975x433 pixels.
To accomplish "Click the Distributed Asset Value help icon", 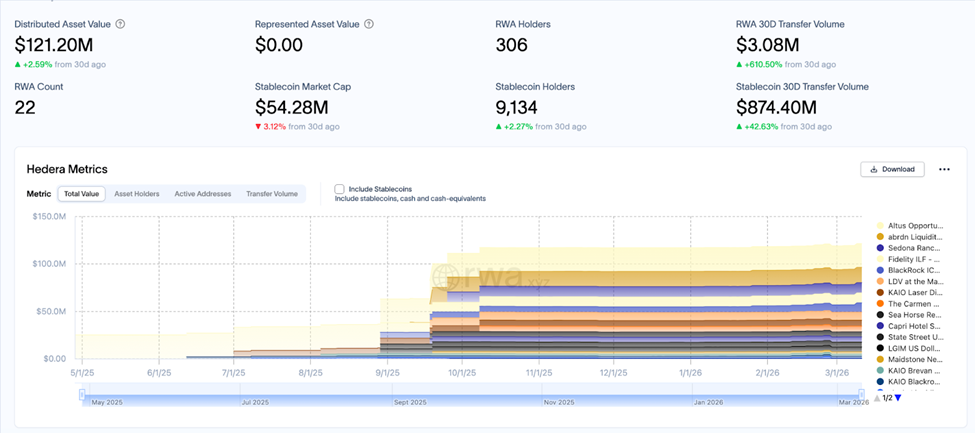I will pos(121,23).
